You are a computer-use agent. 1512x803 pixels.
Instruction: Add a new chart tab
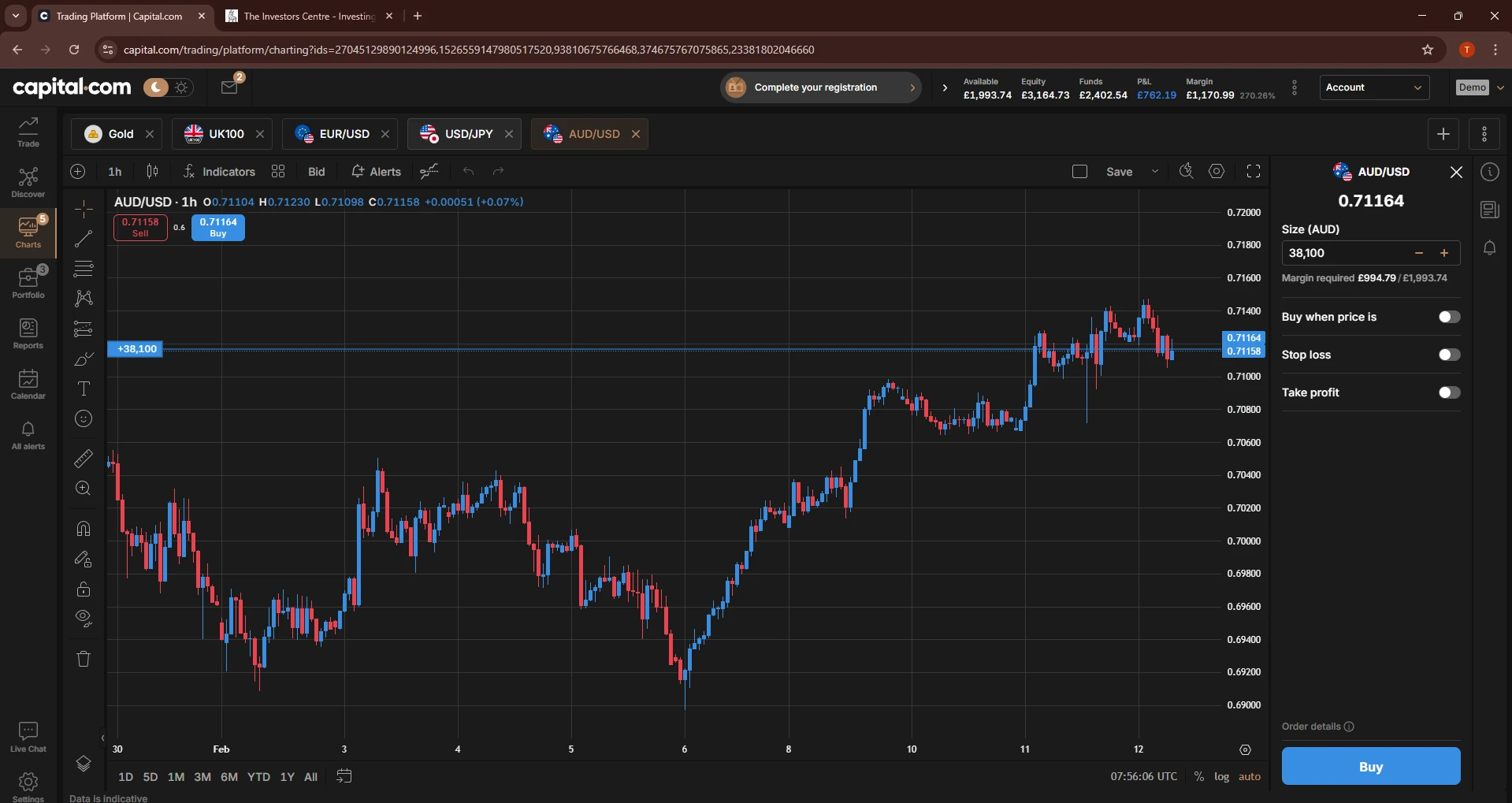1443,134
